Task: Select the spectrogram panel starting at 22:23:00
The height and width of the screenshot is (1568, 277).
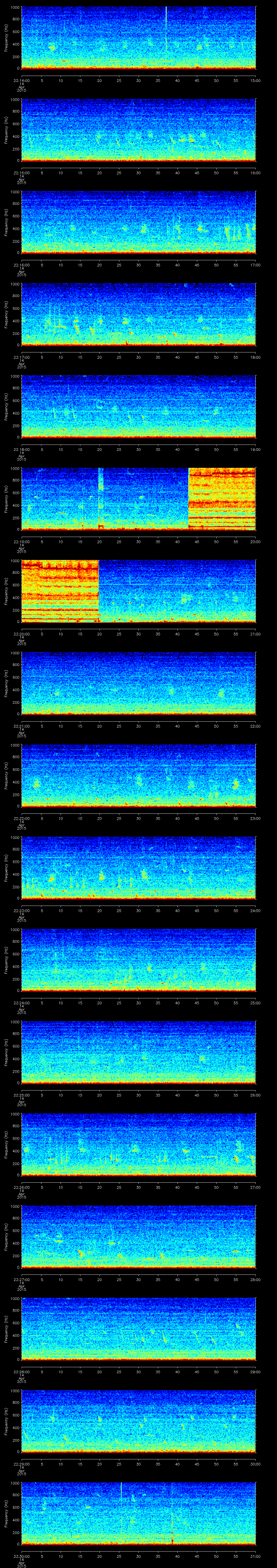Action: 138,868
